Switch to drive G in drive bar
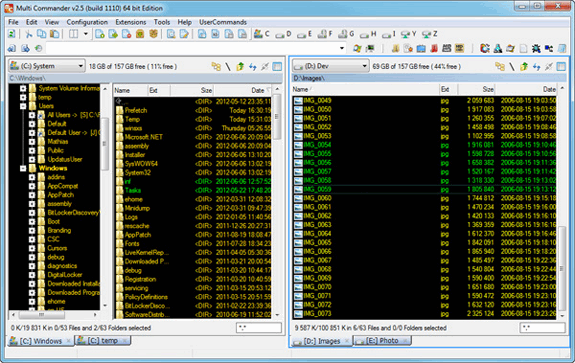This screenshot has height=363, width=575. 346,34
